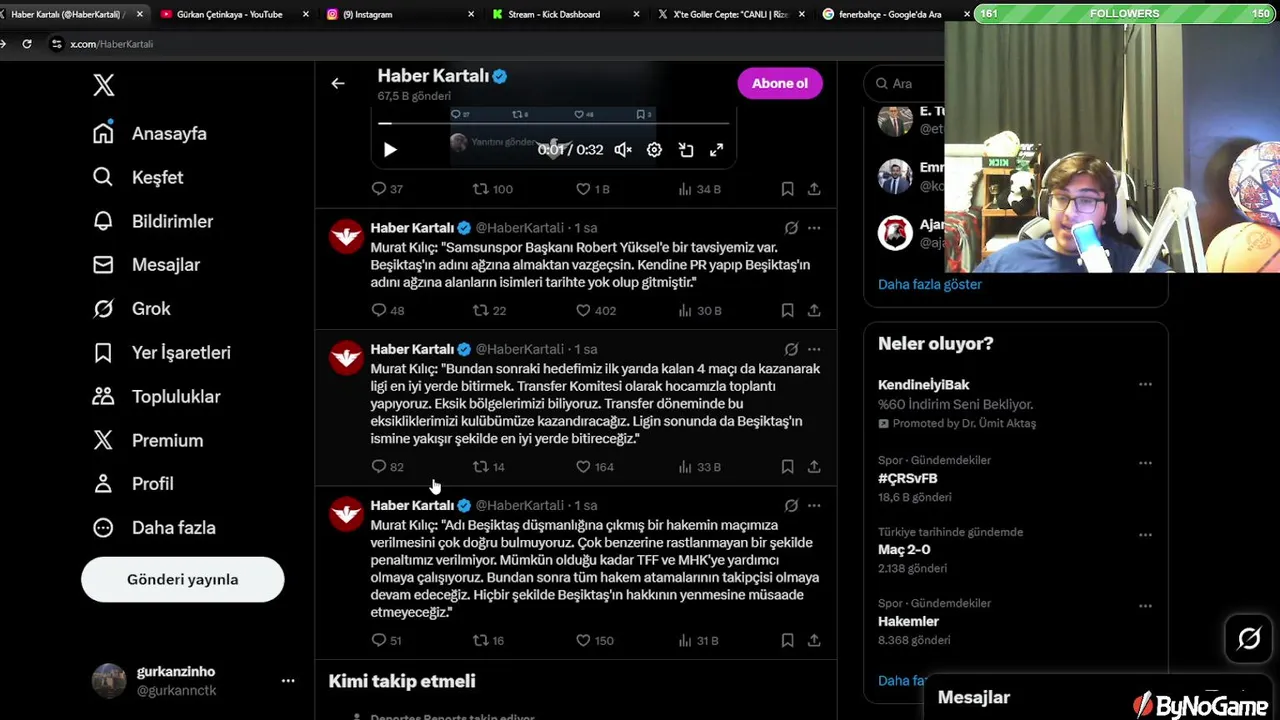Reply to the post with 48 comments
1280x720 pixels.
coord(388,310)
